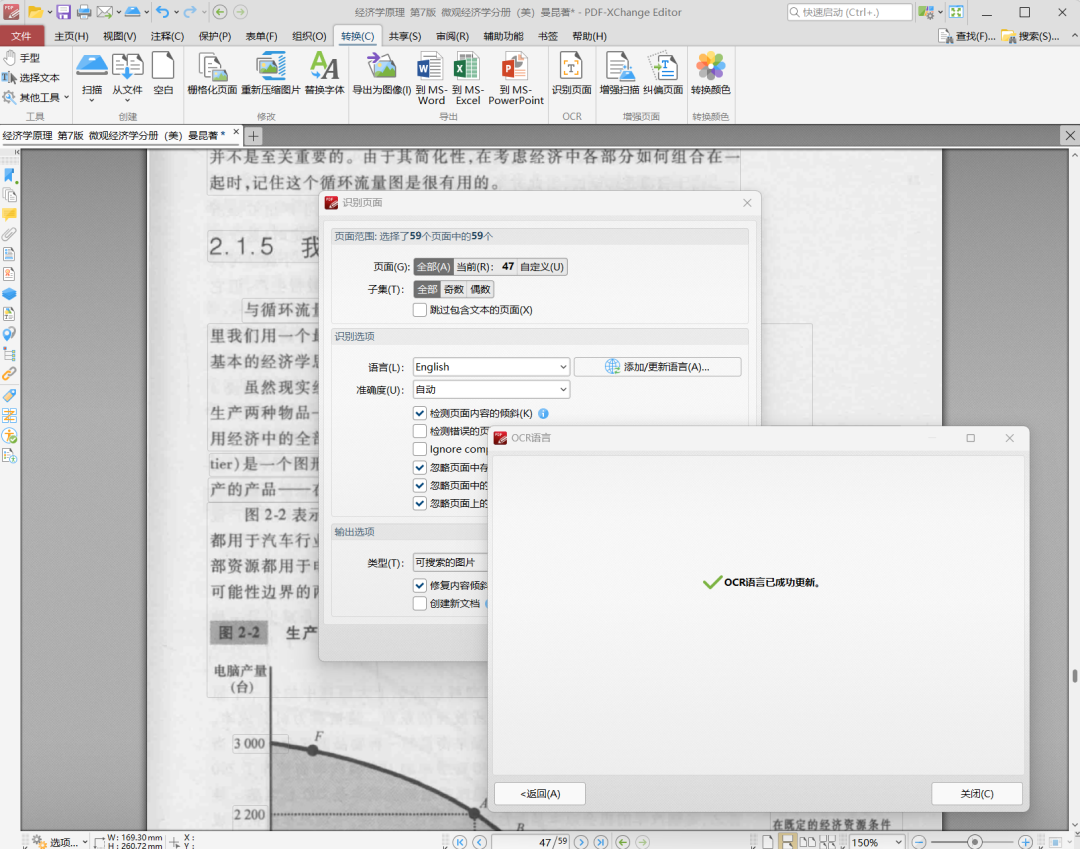Expand the 准确度 自动 dropdown
The width and height of the screenshot is (1080, 849).
point(491,390)
